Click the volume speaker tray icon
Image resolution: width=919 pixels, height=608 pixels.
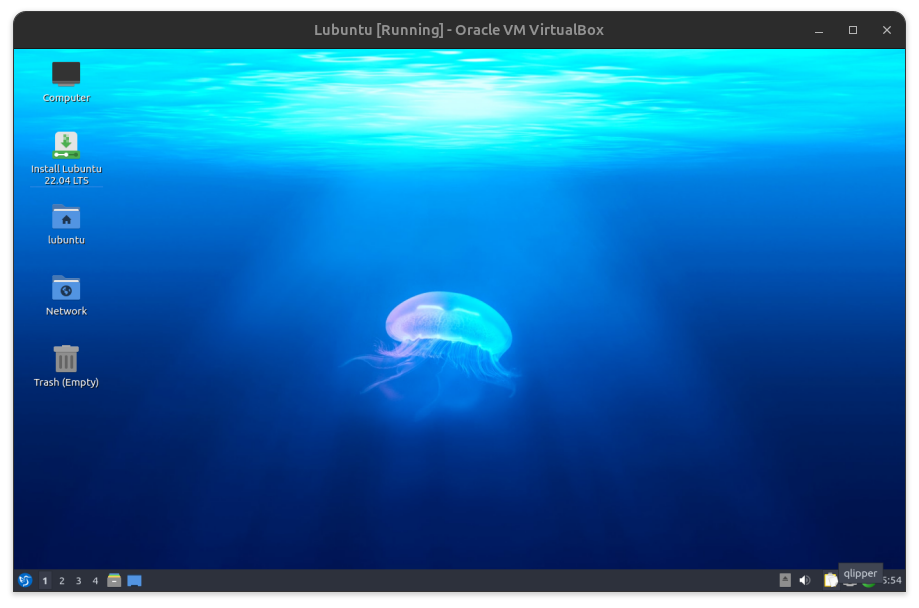(805, 580)
